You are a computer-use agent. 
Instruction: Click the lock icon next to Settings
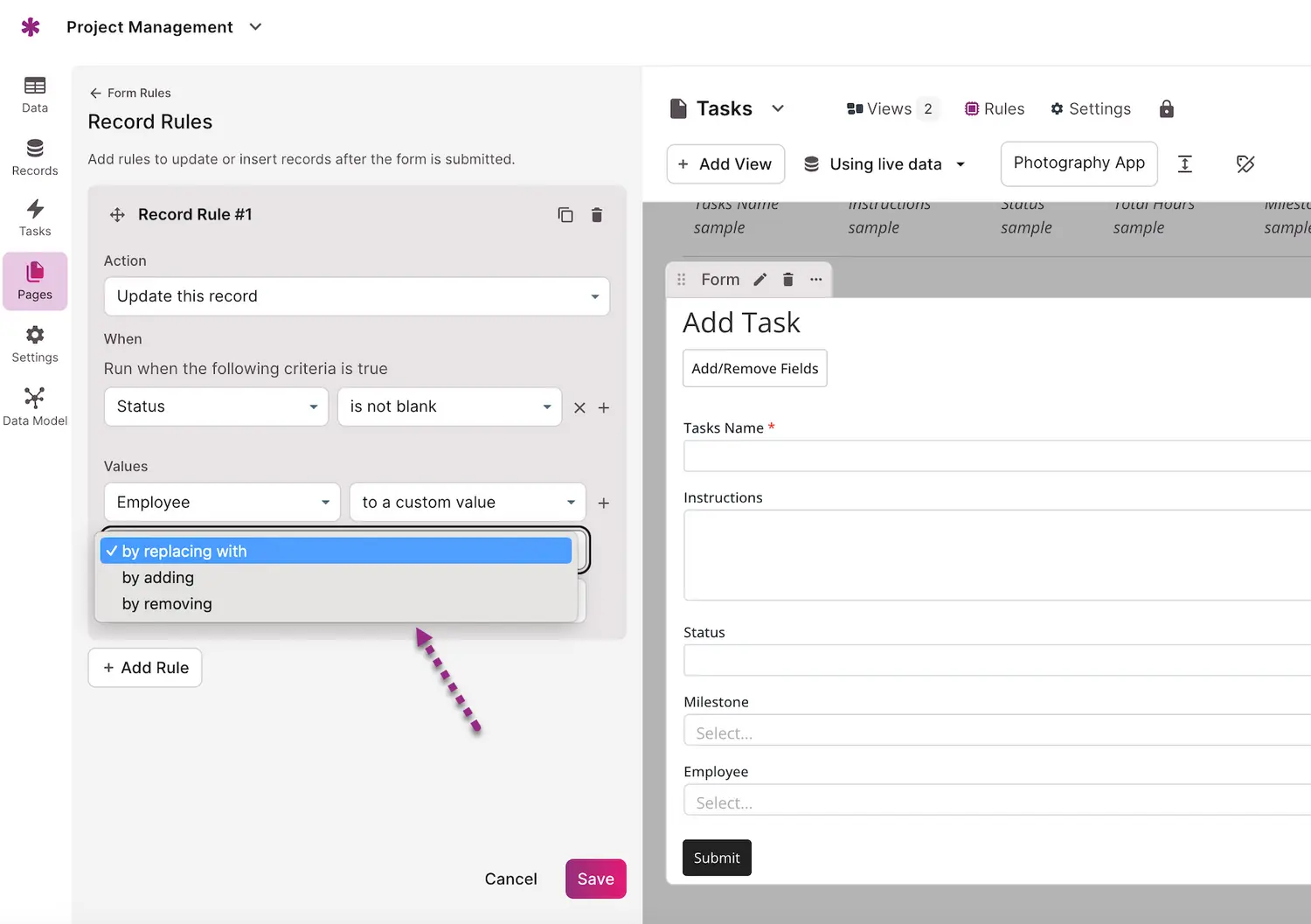[1166, 109]
